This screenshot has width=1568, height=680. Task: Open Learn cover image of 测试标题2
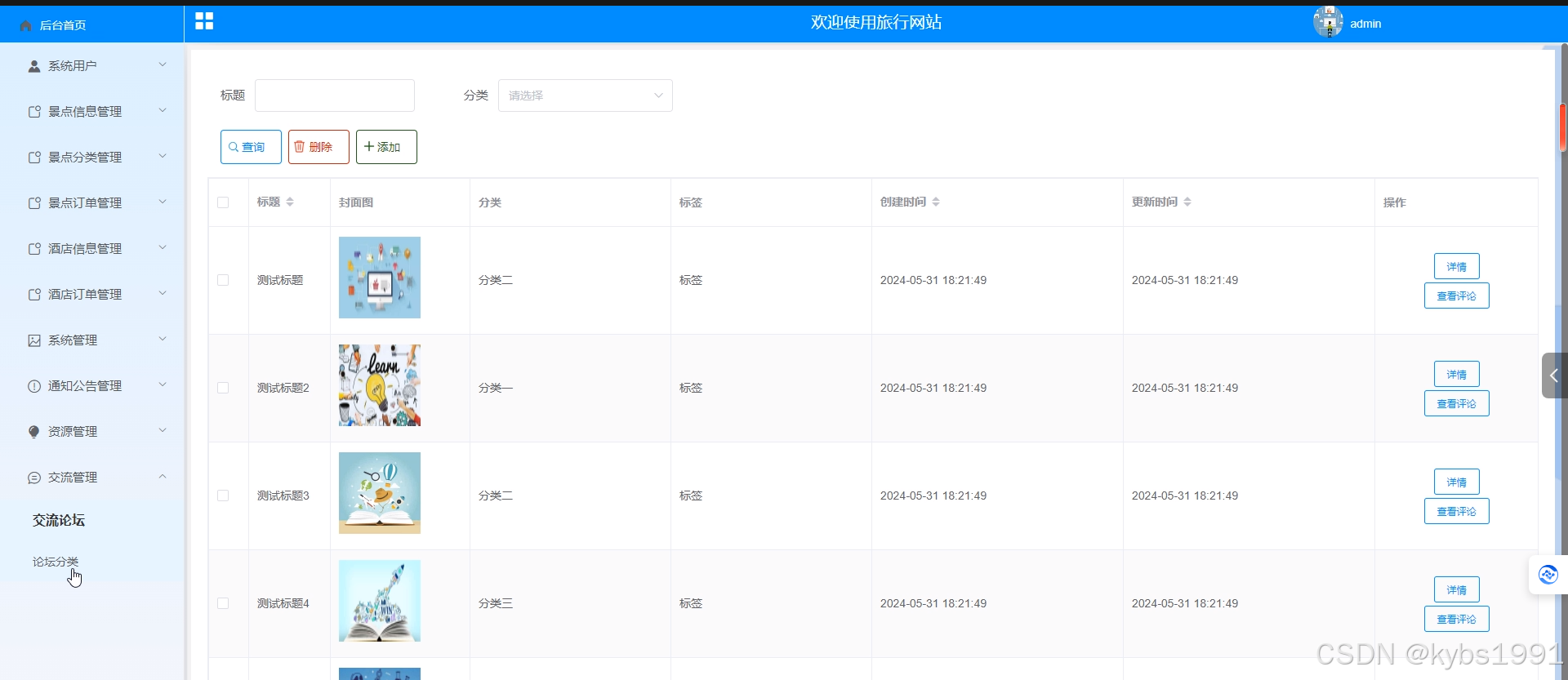click(x=380, y=385)
